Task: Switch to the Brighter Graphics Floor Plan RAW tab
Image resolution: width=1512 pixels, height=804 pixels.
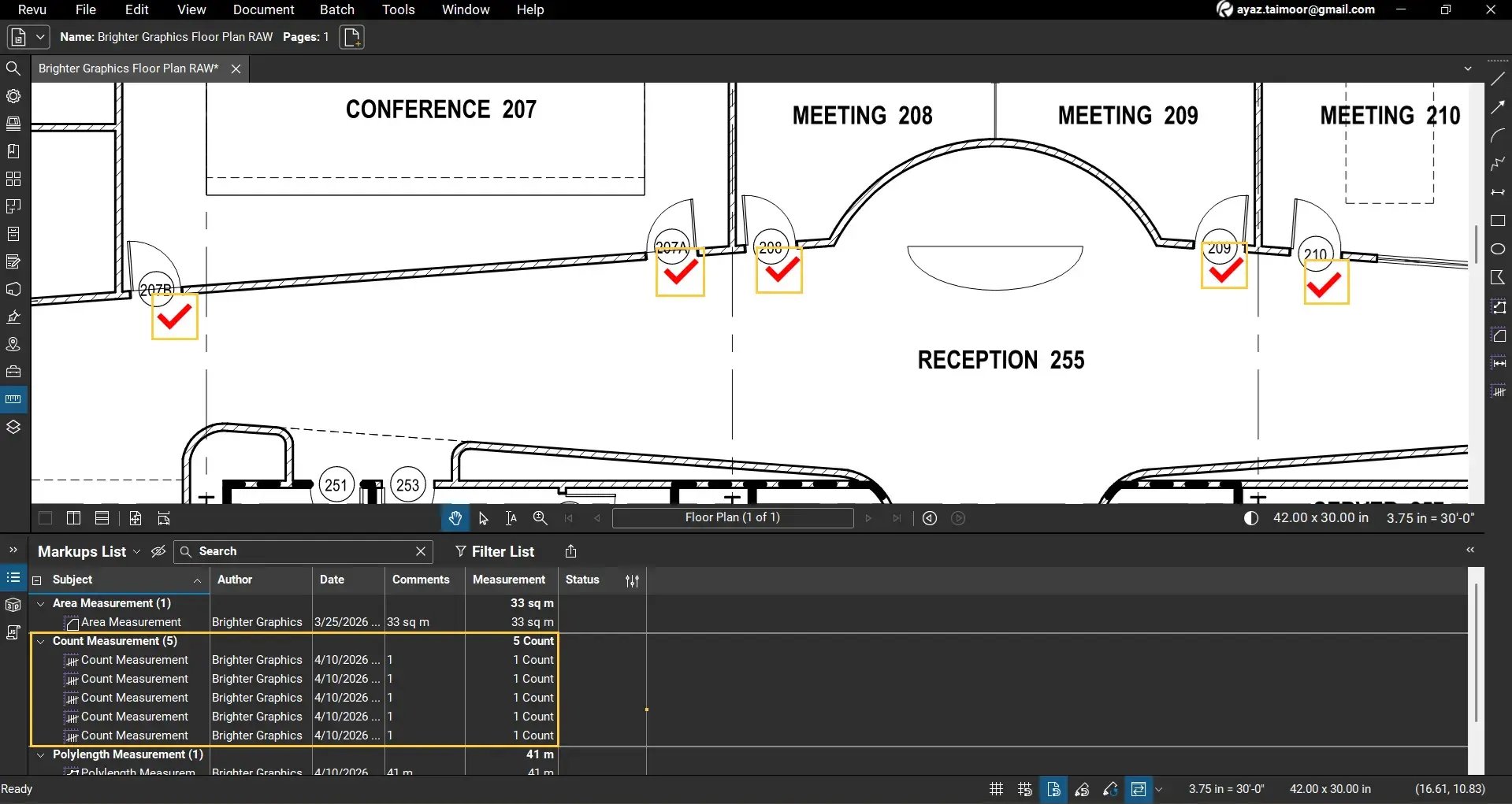Action: [x=127, y=69]
